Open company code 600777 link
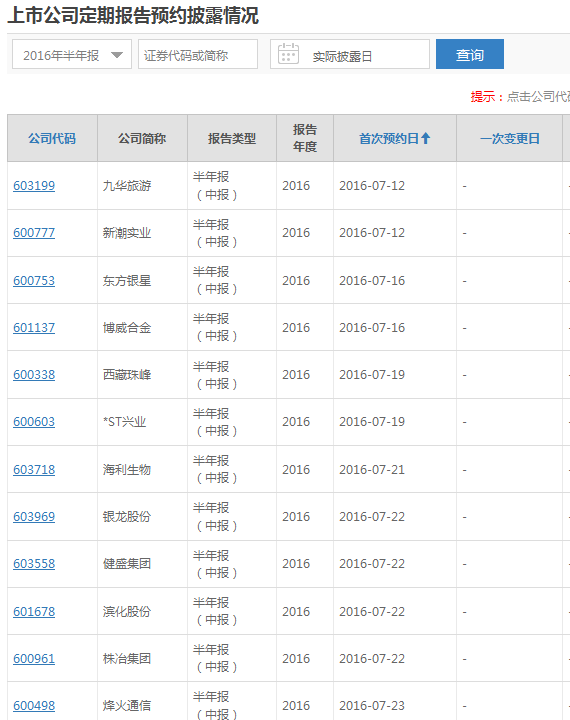The width and height of the screenshot is (570, 720). click(34, 233)
